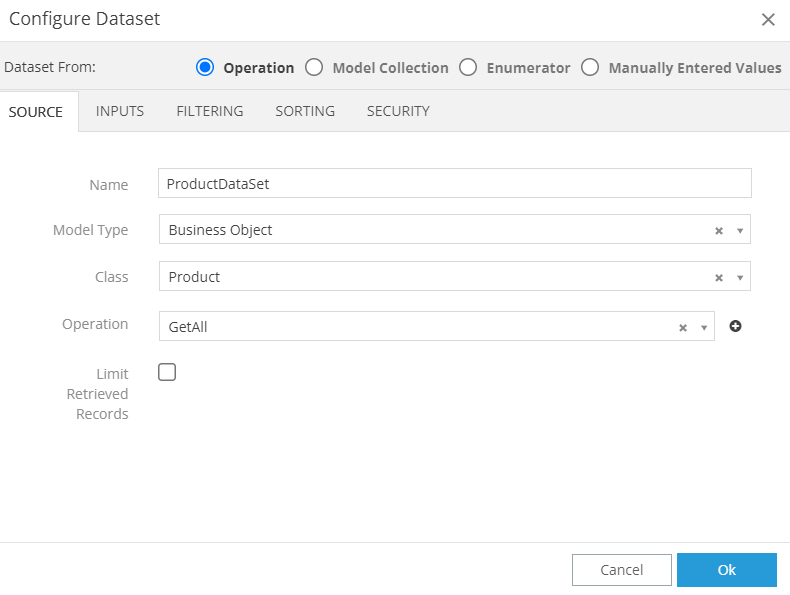The height and width of the screenshot is (595, 790).
Task: Open the FILTERING tab
Action: pyautogui.click(x=209, y=111)
